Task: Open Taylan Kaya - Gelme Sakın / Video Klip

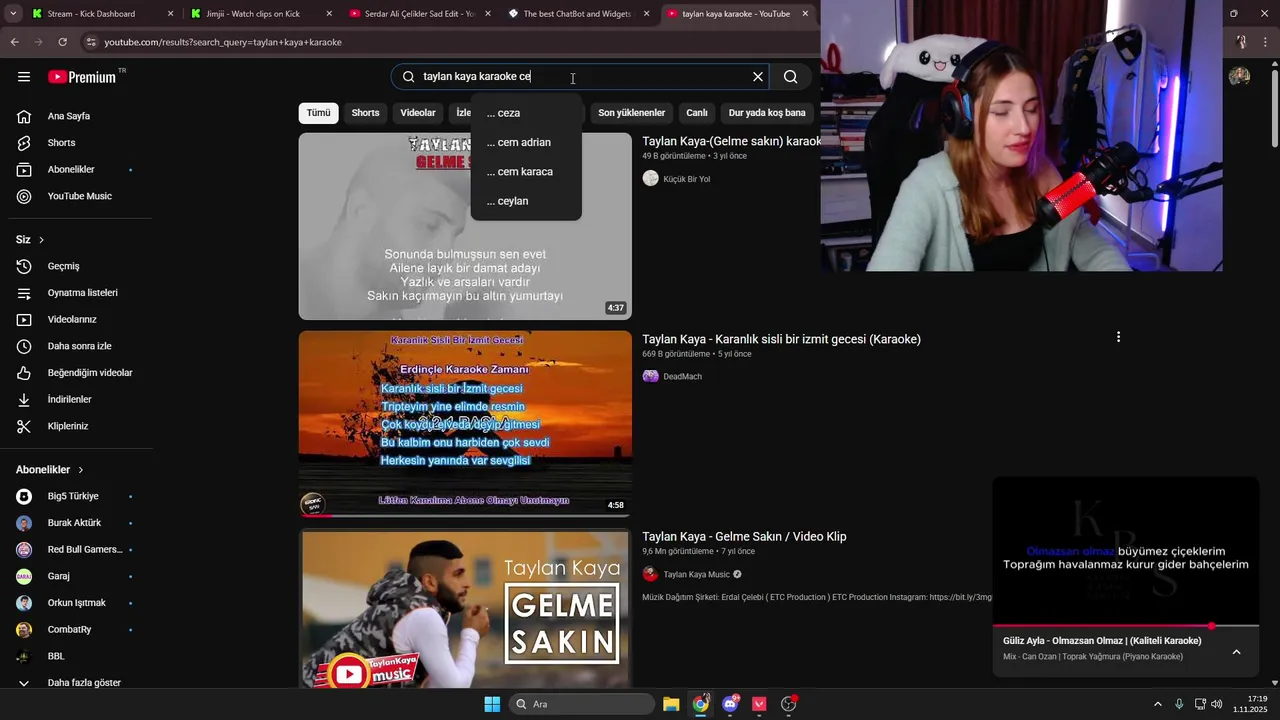Action: click(x=744, y=537)
